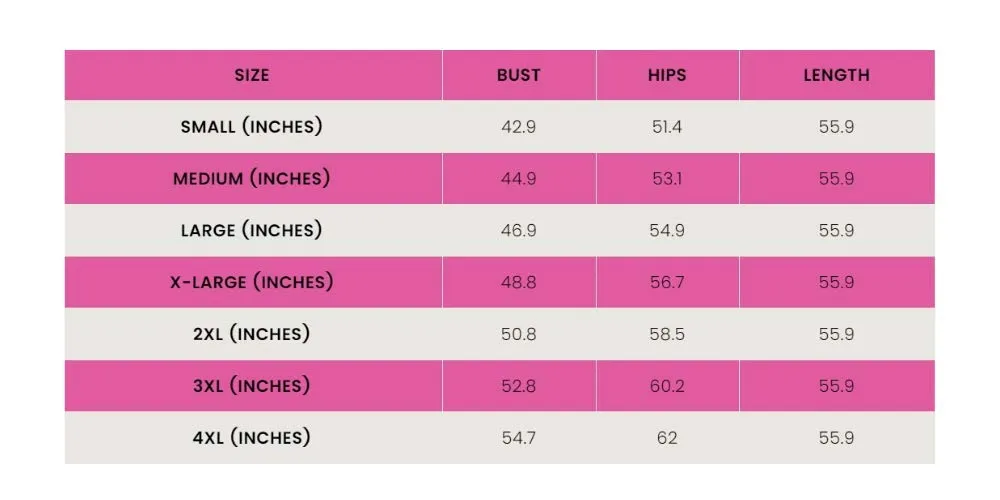The height and width of the screenshot is (500, 1000).
Task: Select the 2XL (INCHES) row label
Action: (252, 334)
